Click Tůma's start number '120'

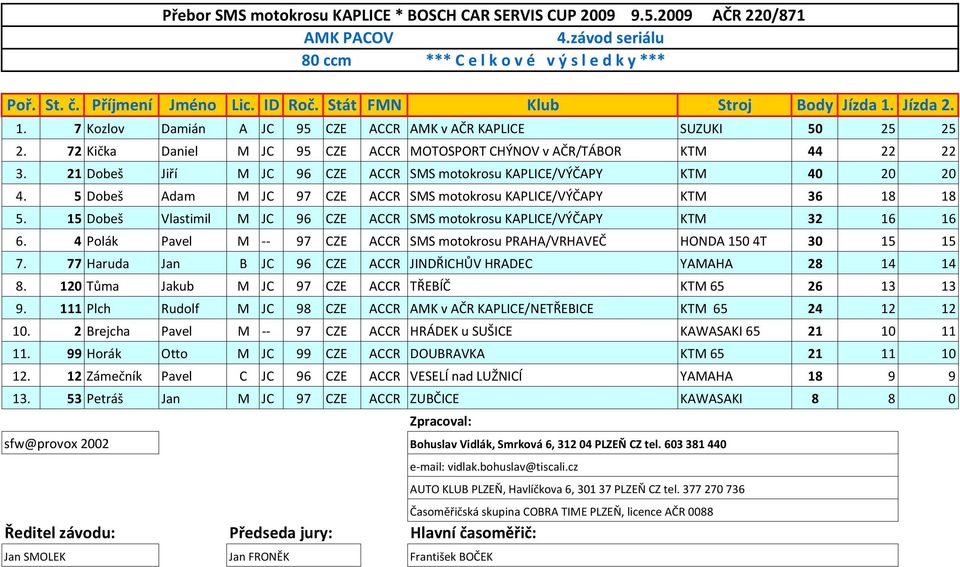[62, 286]
